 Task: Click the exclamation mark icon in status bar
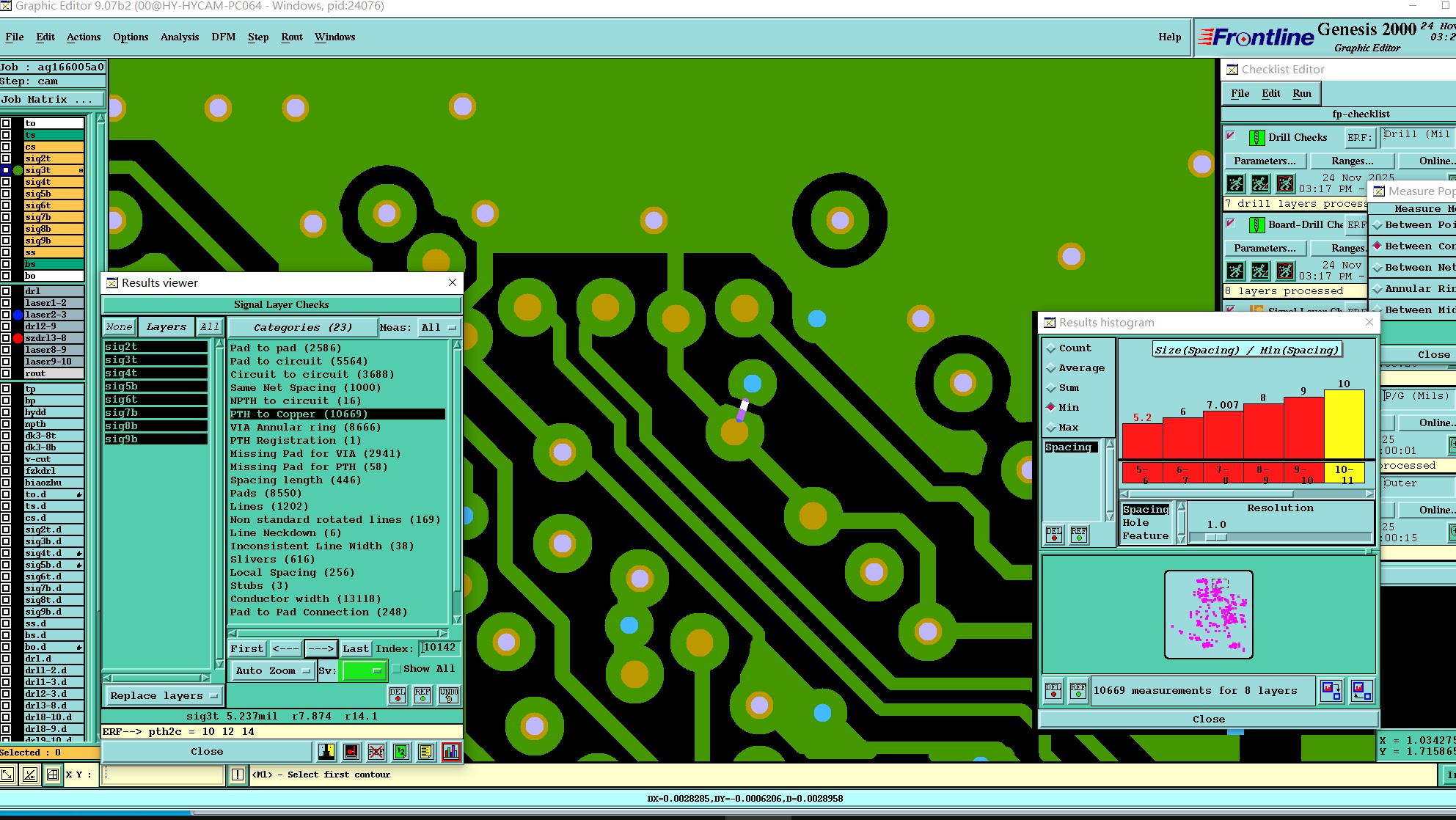pos(238,775)
